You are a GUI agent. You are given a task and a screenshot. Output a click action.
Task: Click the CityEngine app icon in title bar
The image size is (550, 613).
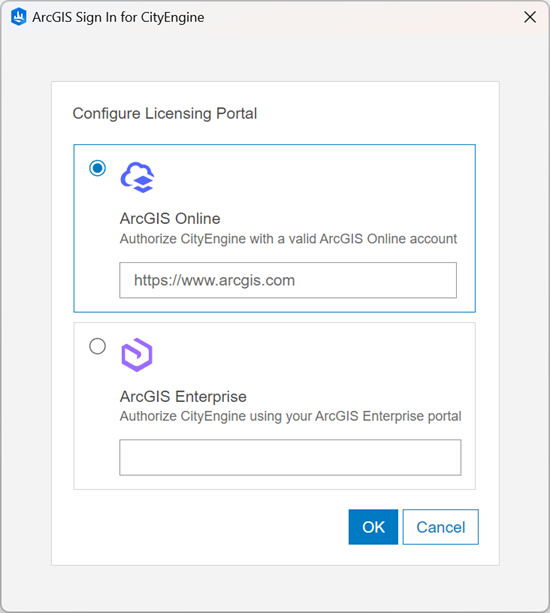coord(18,17)
